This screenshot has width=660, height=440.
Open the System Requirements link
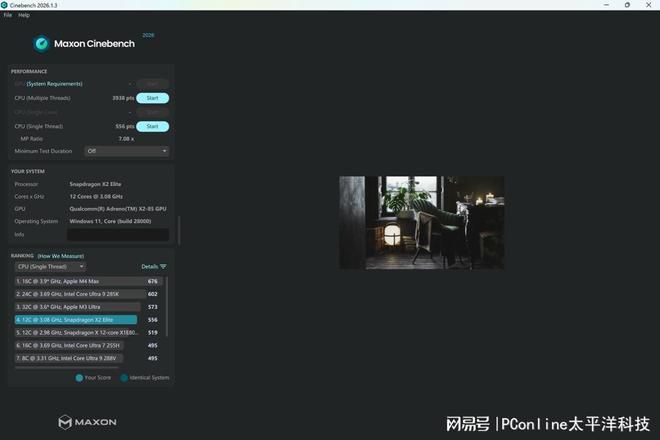click(x=54, y=84)
